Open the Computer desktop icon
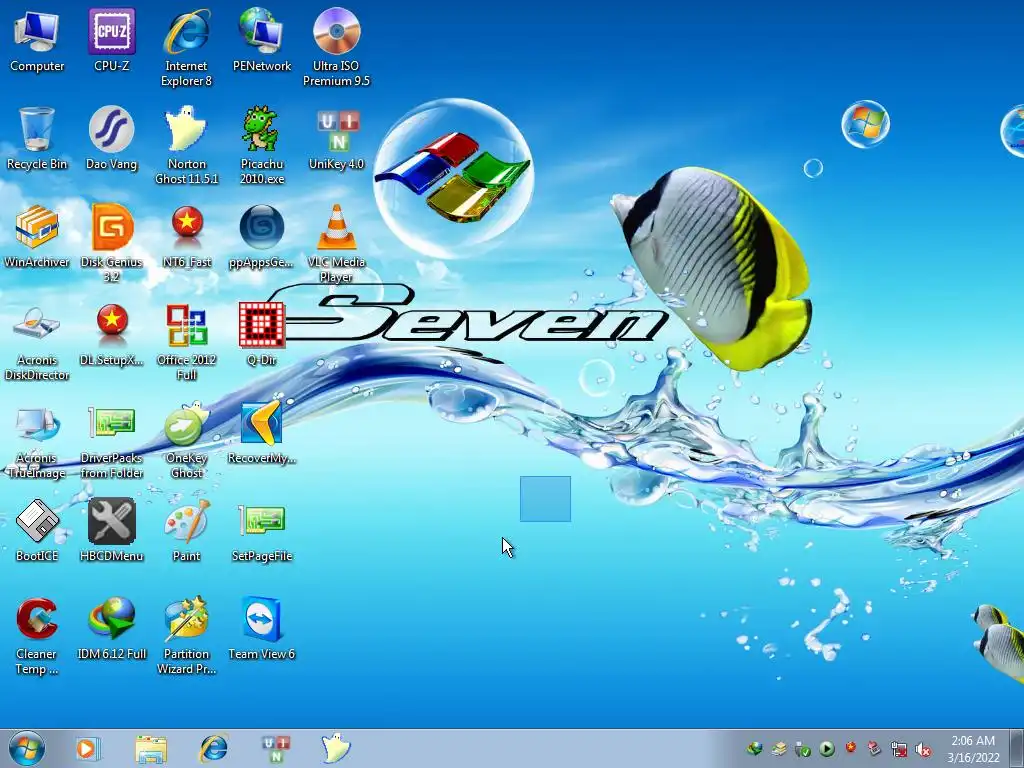 click(x=37, y=40)
